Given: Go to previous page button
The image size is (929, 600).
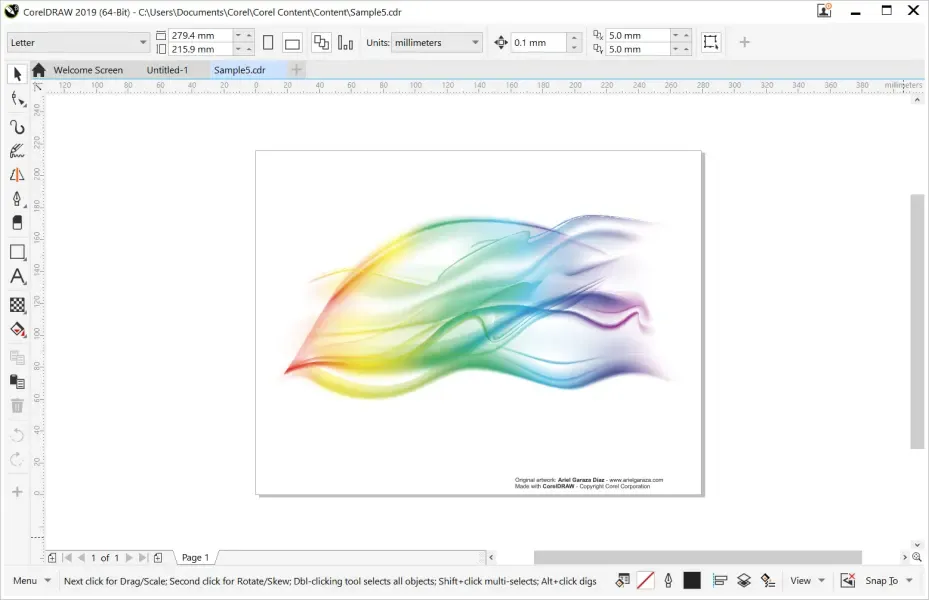Looking at the screenshot, I should 82,557.
